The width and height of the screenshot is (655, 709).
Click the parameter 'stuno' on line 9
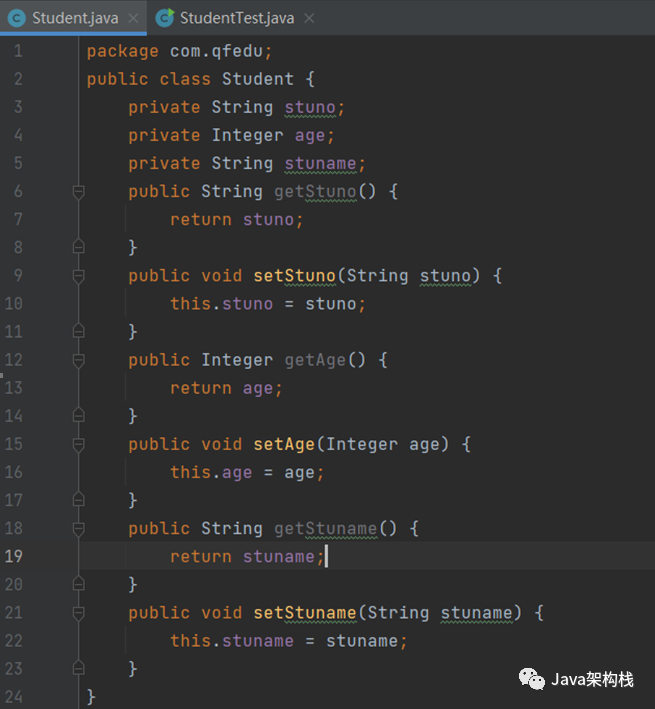[x=445, y=276]
